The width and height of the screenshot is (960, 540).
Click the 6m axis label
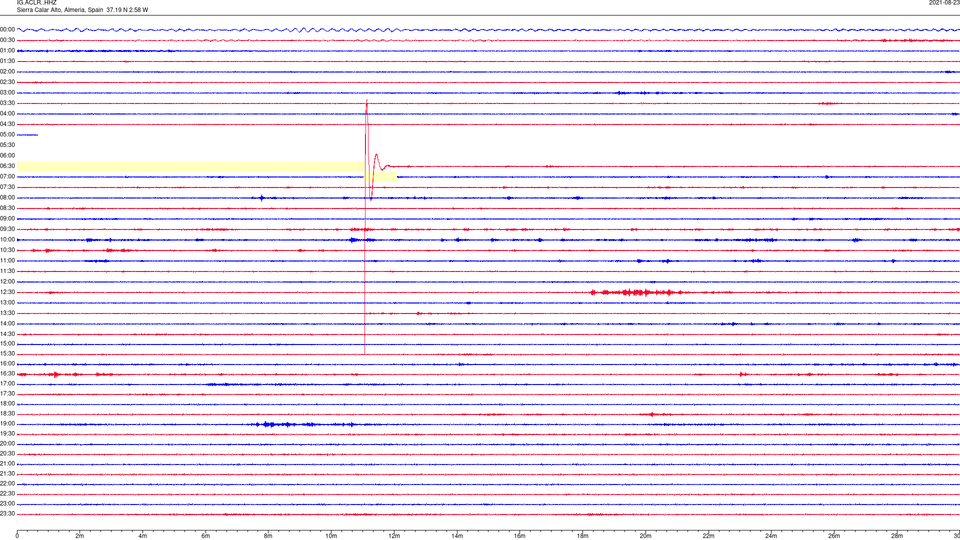pyautogui.click(x=206, y=536)
